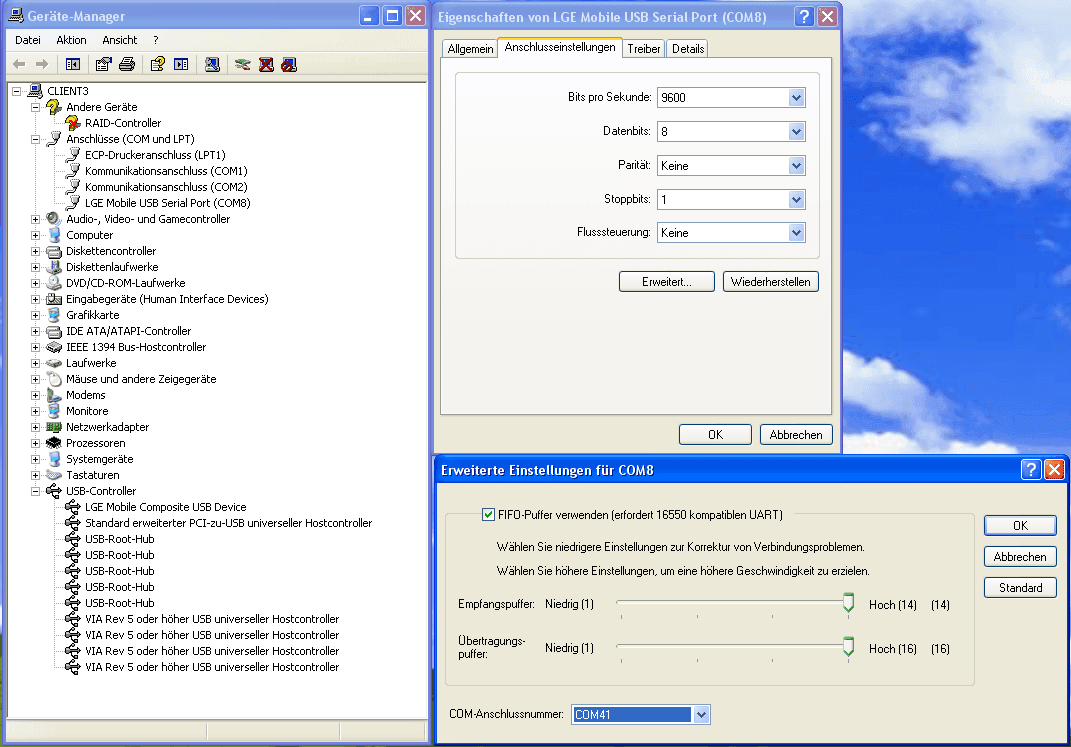The width and height of the screenshot is (1071, 747).
Task: Toggle the action pane toolbar icon
Action: click(181, 64)
